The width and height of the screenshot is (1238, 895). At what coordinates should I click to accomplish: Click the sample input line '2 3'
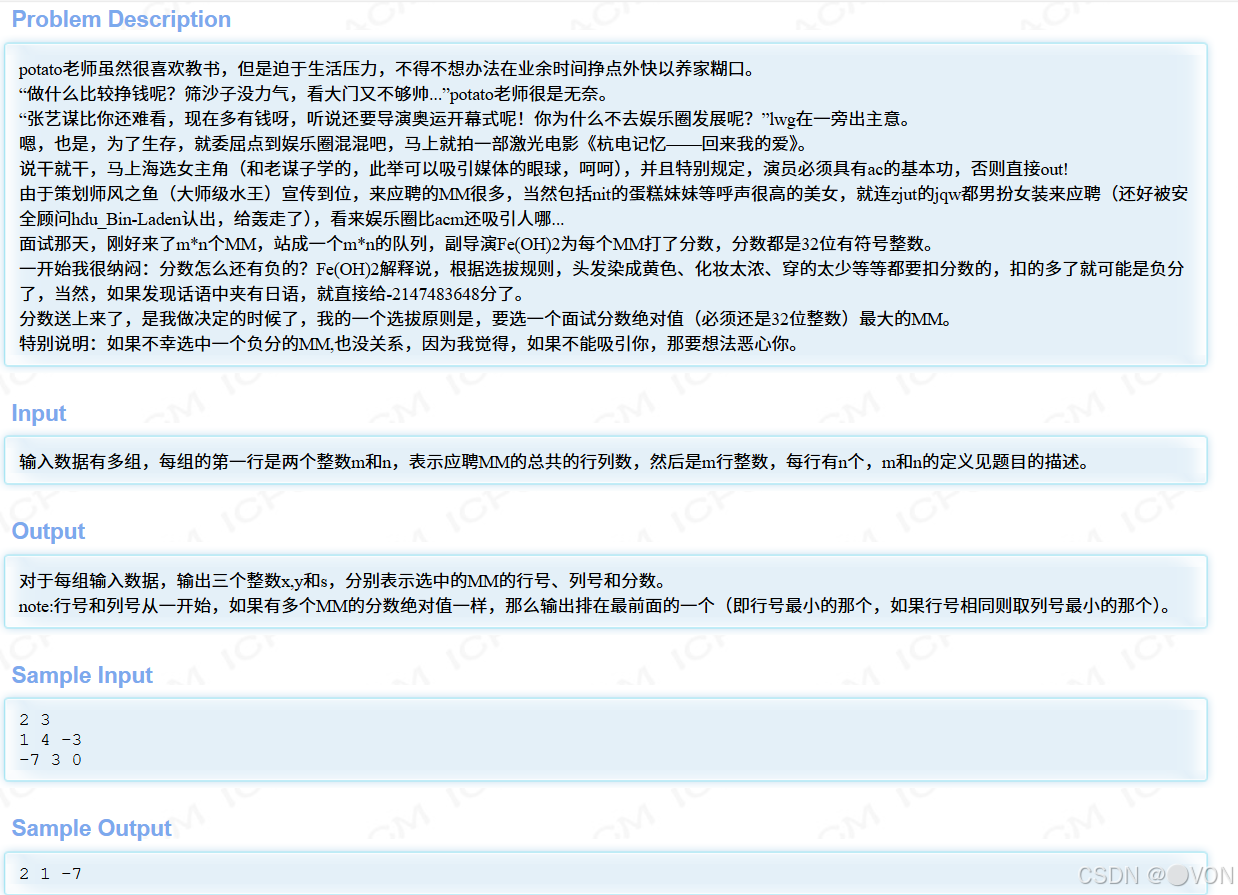[35, 720]
